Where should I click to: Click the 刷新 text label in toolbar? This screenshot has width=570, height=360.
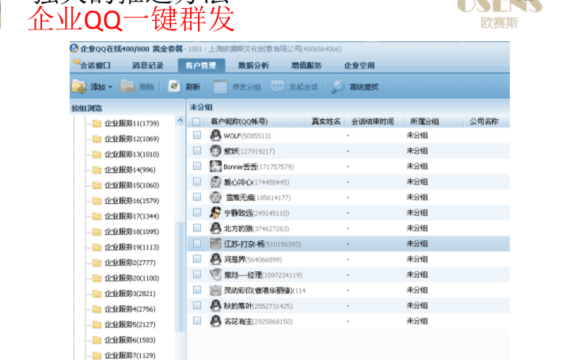click(193, 87)
